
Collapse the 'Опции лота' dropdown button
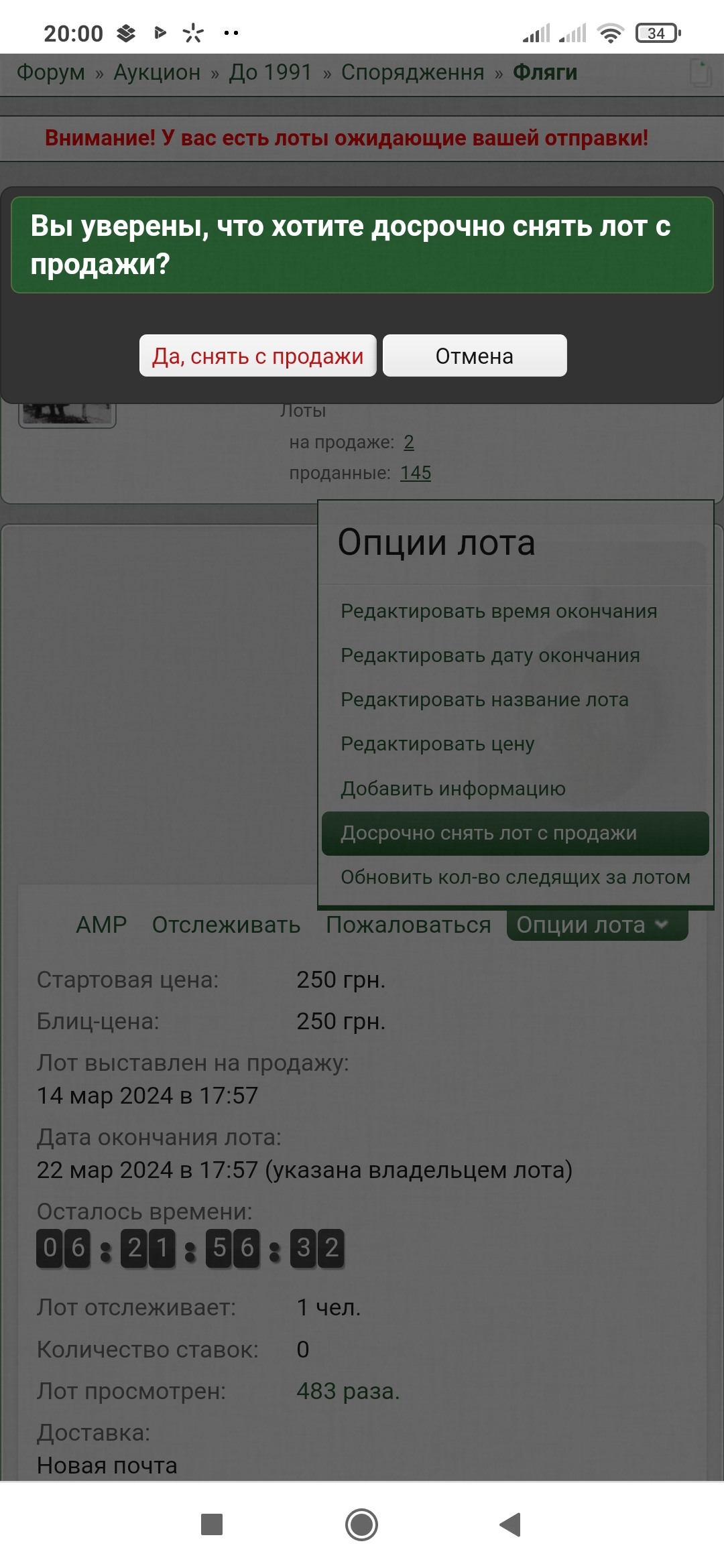point(597,925)
